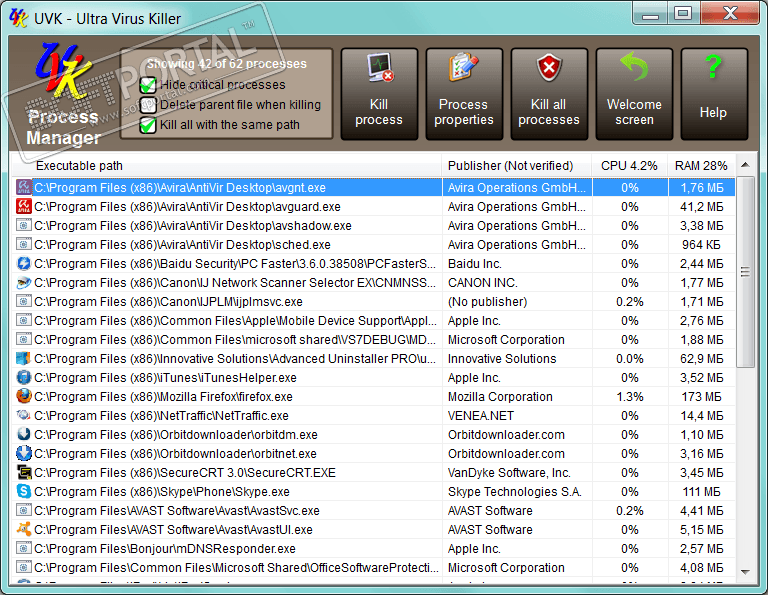Click the scrollbar down arrow
This screenshot has width=768, height=595.
tap(745, 571)
